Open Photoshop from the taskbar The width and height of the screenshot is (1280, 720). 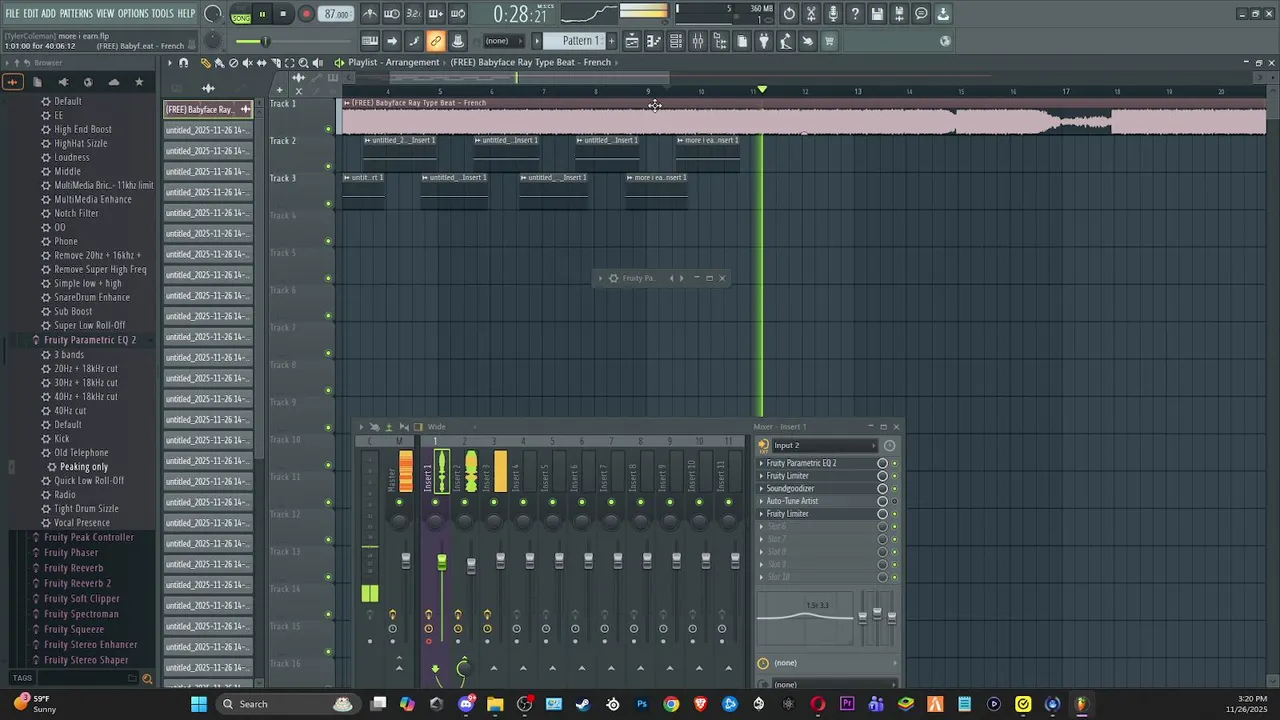642,704
